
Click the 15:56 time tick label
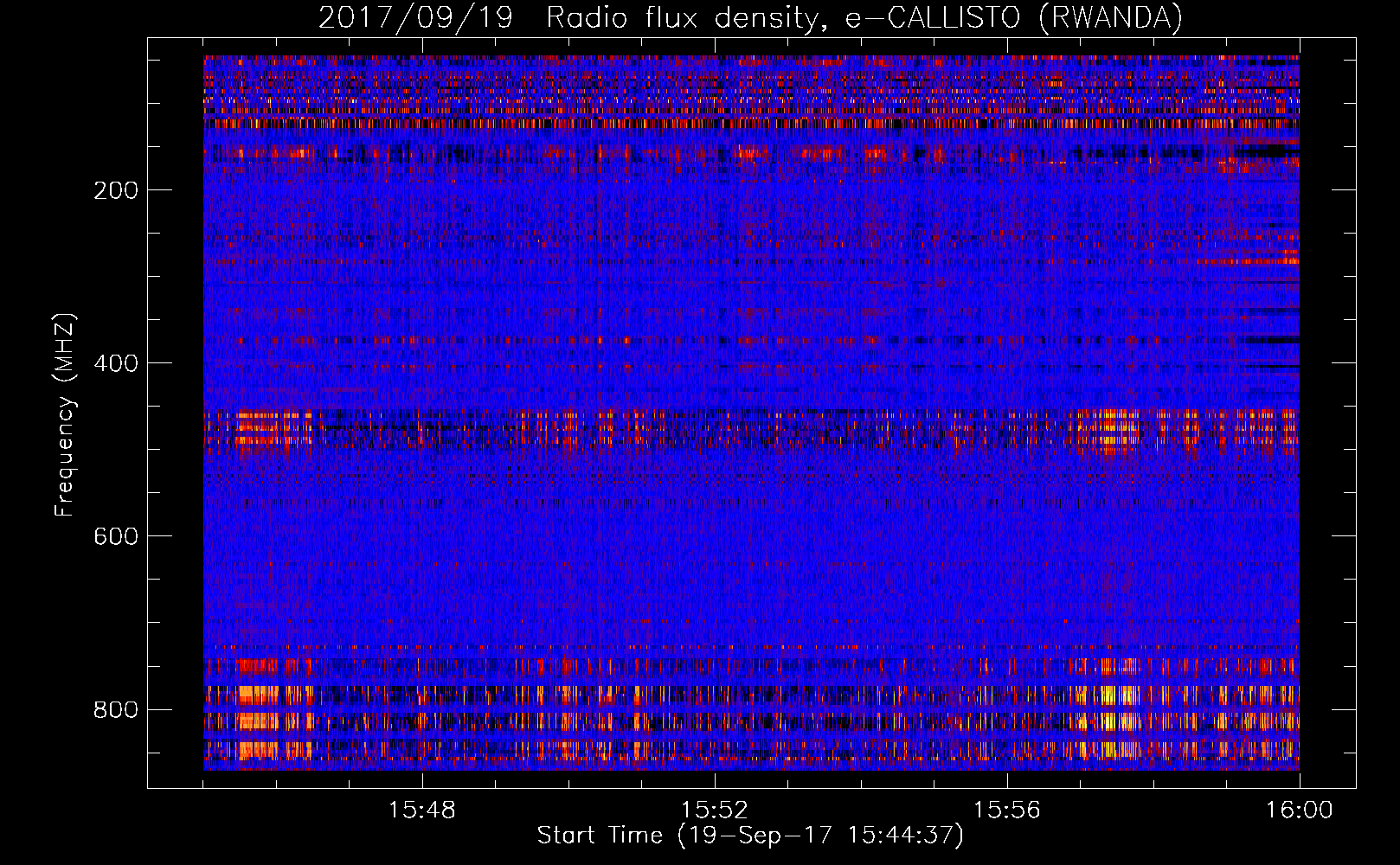[x=1006, y=811]
